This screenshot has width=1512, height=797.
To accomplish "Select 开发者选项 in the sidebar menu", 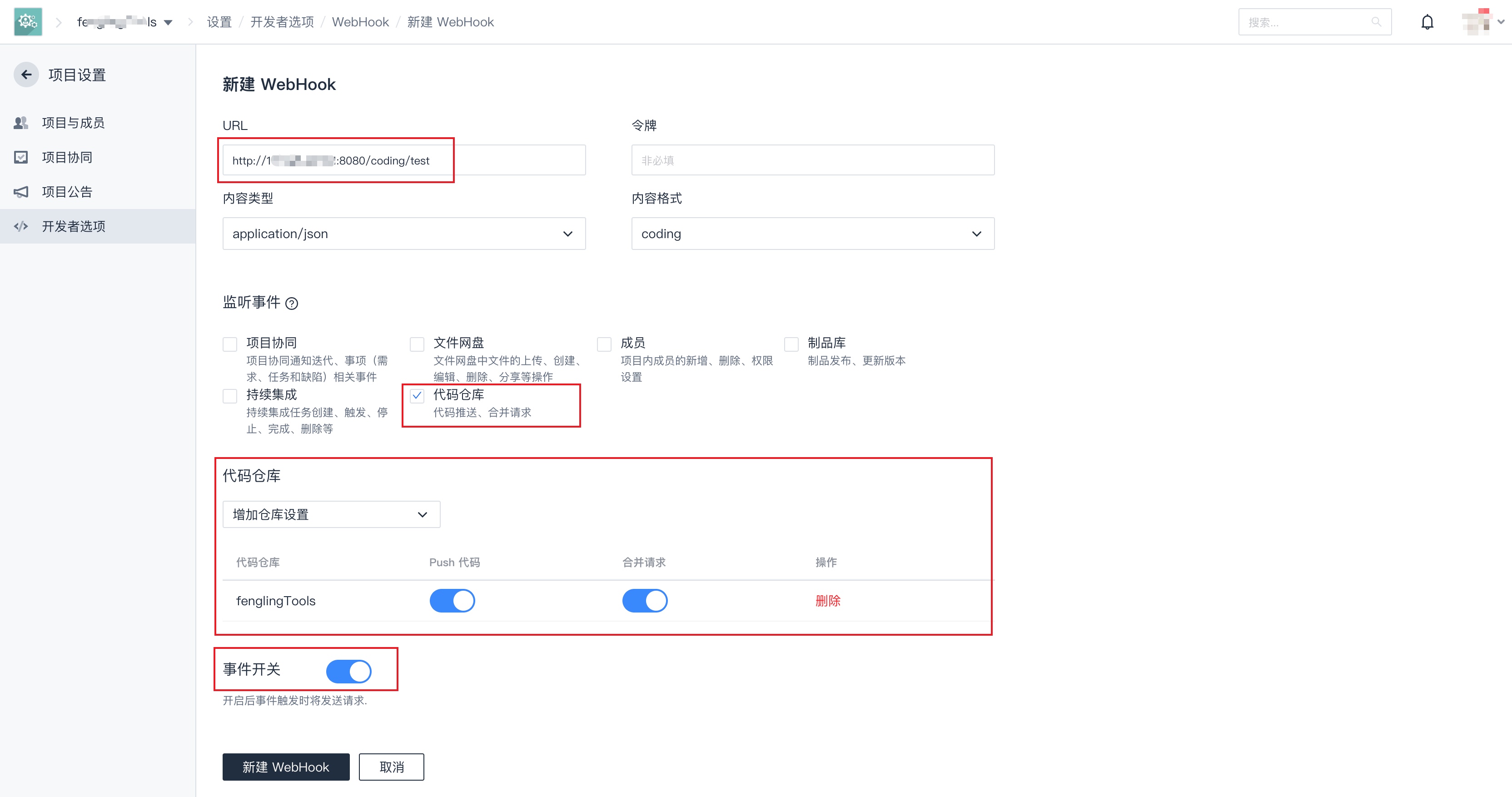I will [x=73, y=226].
